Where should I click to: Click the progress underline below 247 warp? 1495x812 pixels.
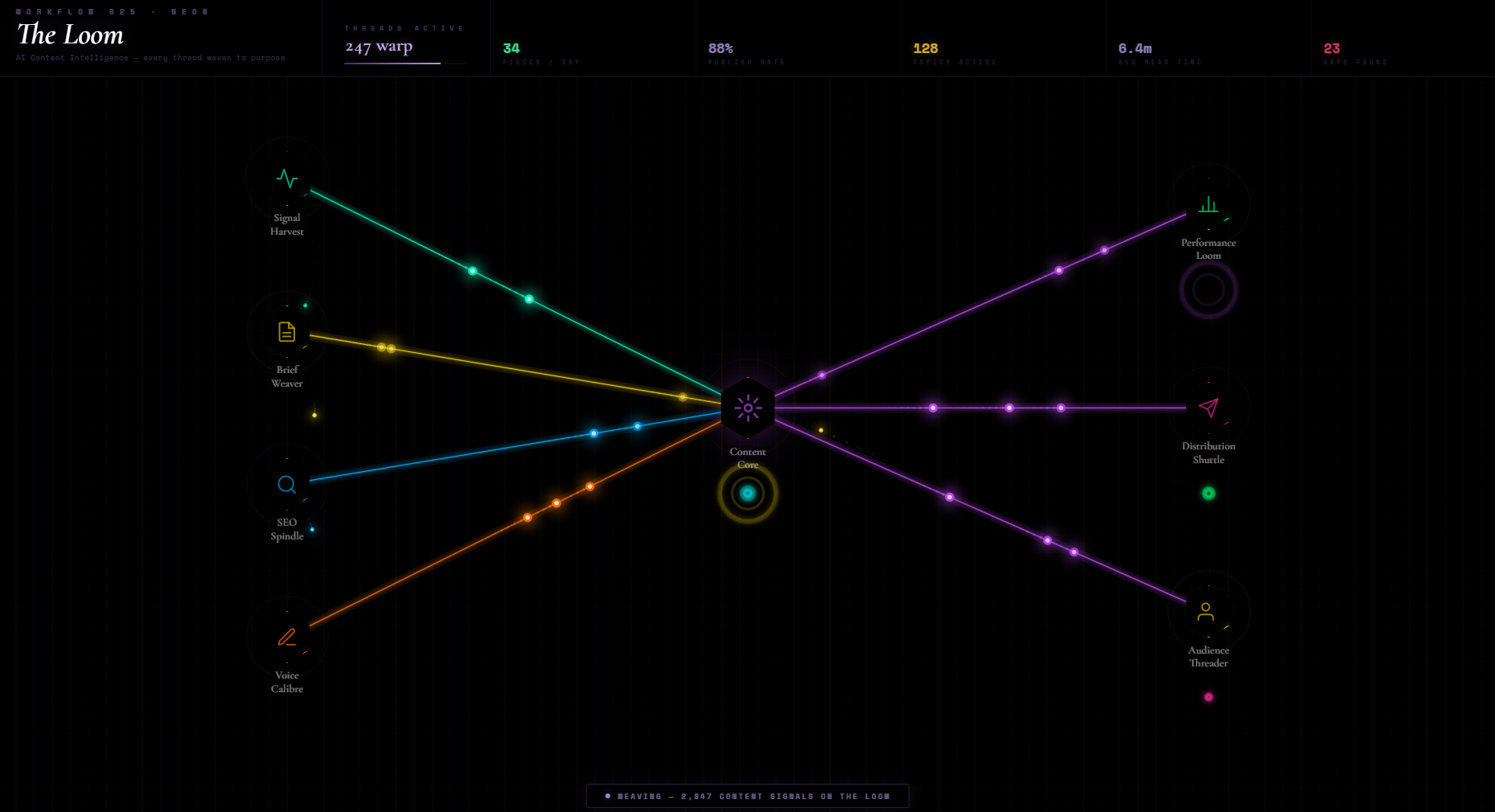click(393, 62)
